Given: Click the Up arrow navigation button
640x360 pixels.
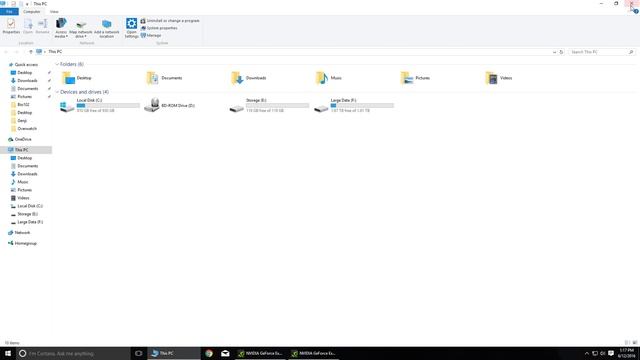Looking at the screenshot, I should click(x=31, y=52).
